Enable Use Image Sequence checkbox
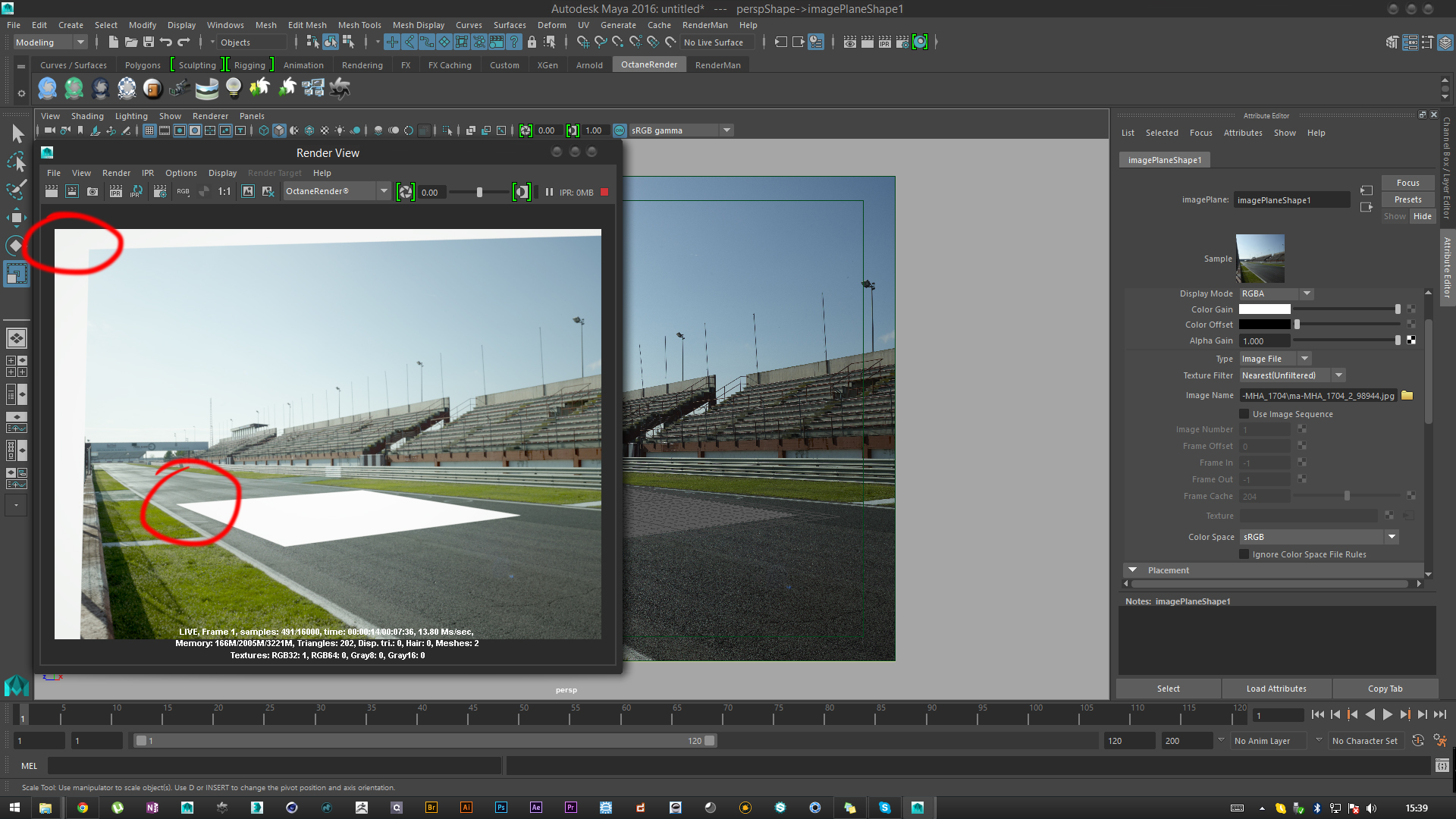 1244,414
